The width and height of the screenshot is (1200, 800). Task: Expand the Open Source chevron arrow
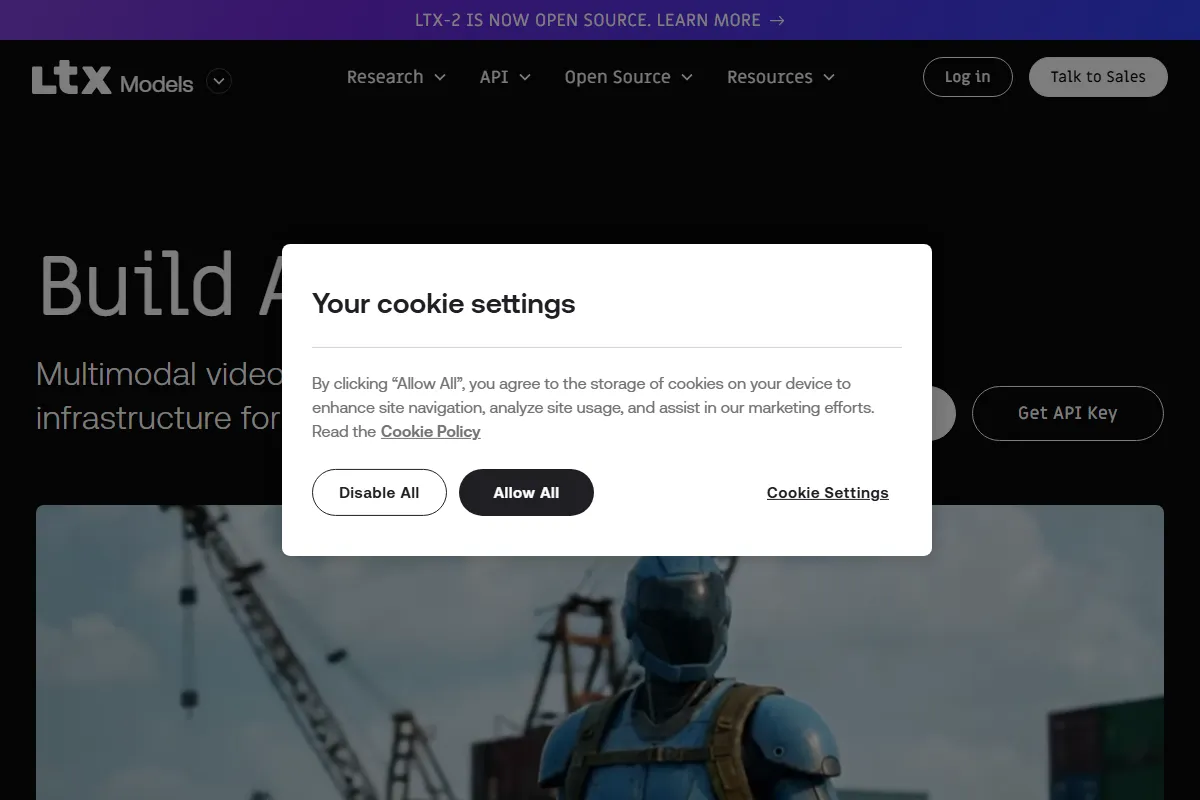tap(687, 78)
